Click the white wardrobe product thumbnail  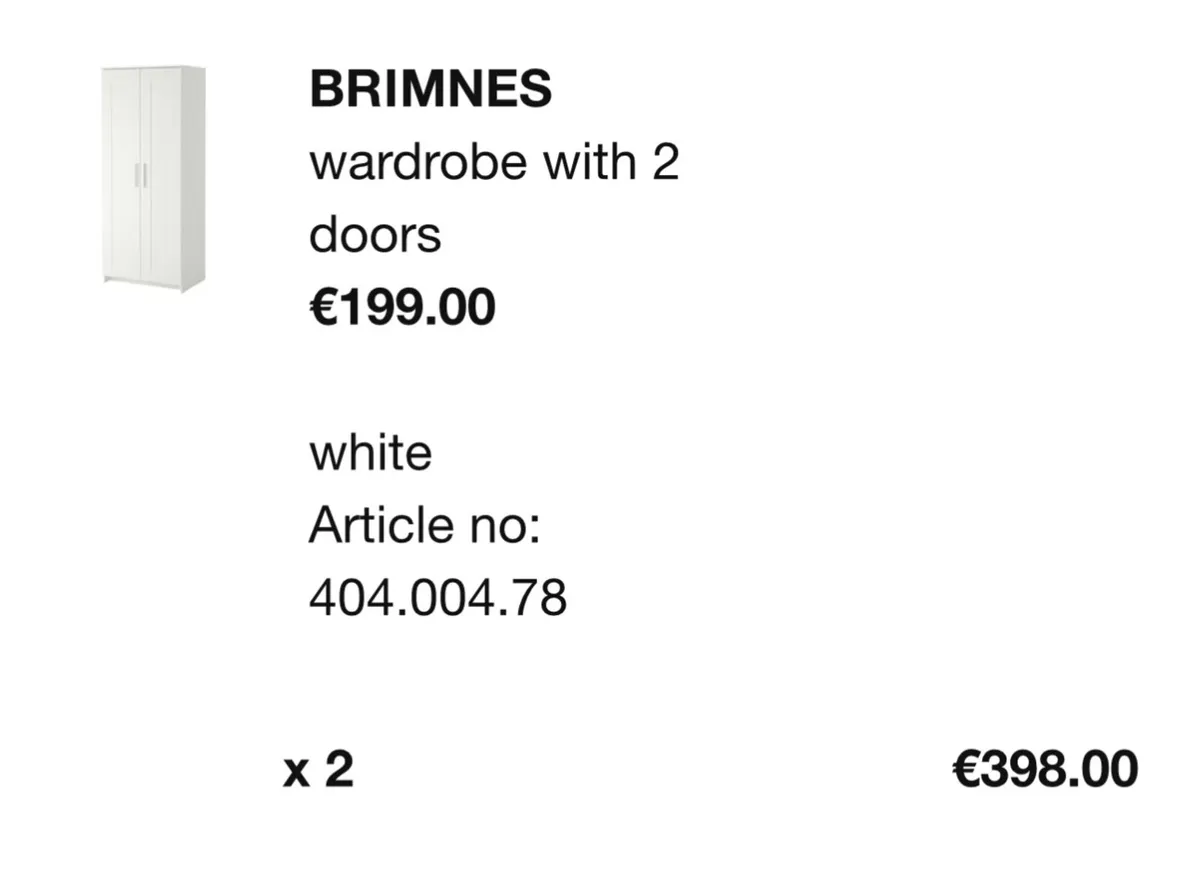(153, 178)
